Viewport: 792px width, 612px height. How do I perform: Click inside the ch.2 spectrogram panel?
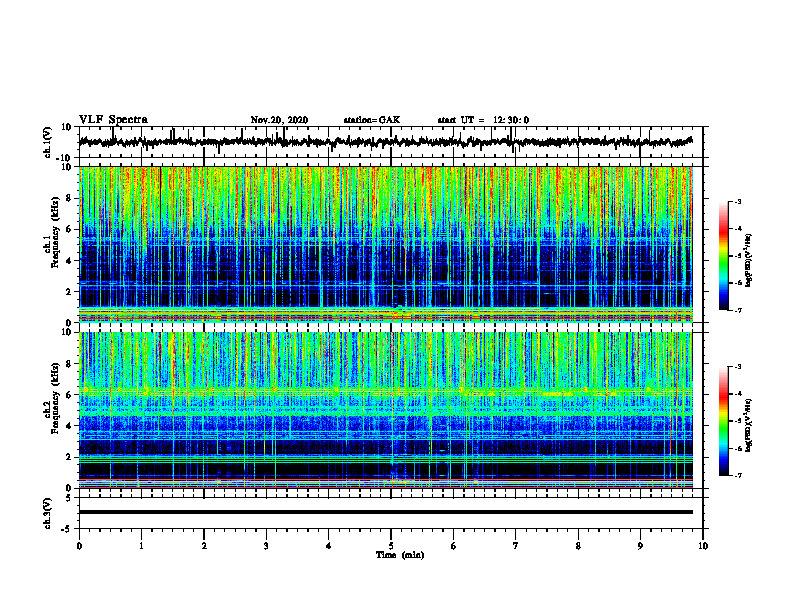pyautogui.click(x=385, y=410)
